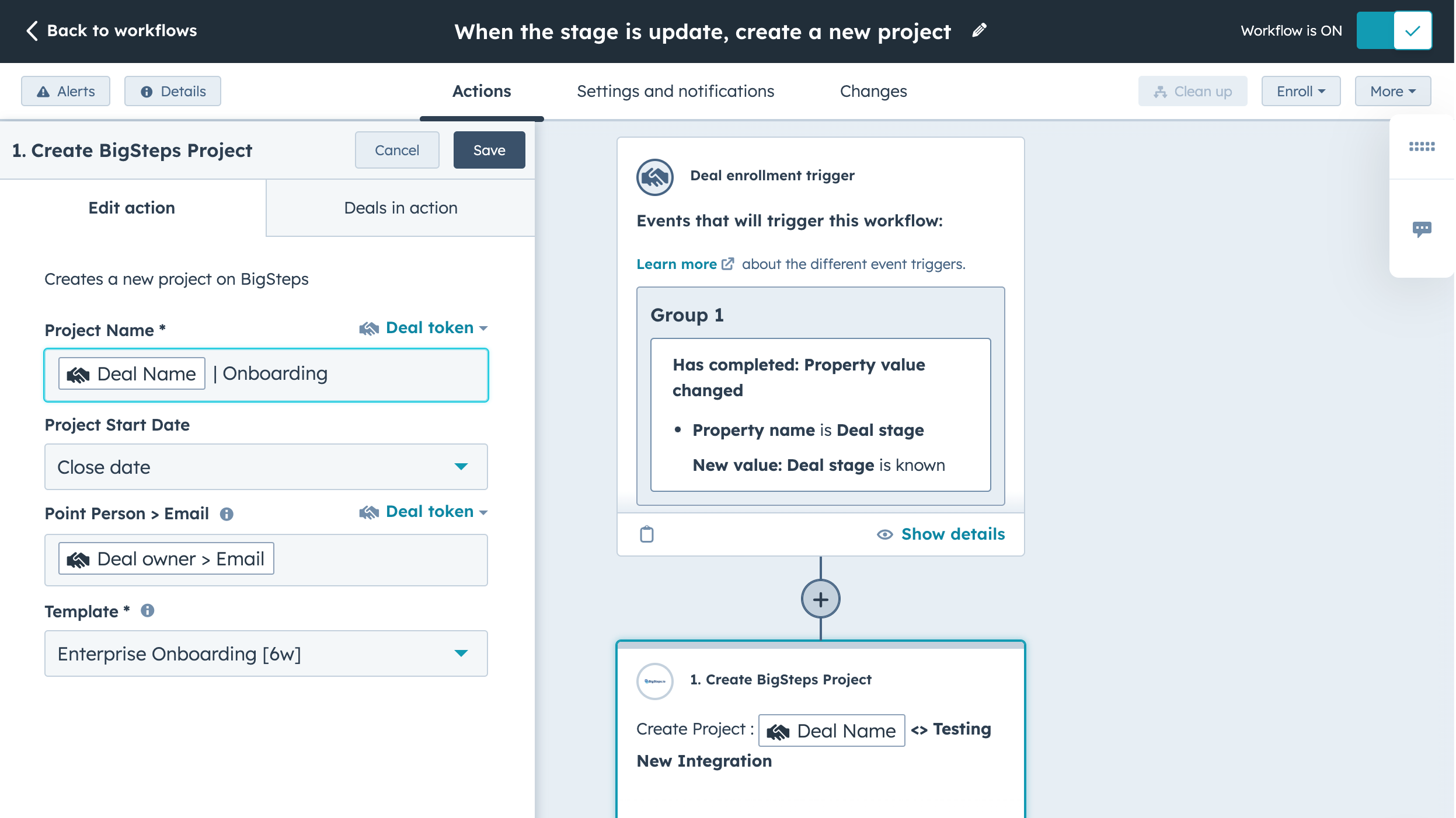Toggle the Workflow is ON switch
Image resolution: width=1456 pixels, height=818 pixels.
(1394, 31)
